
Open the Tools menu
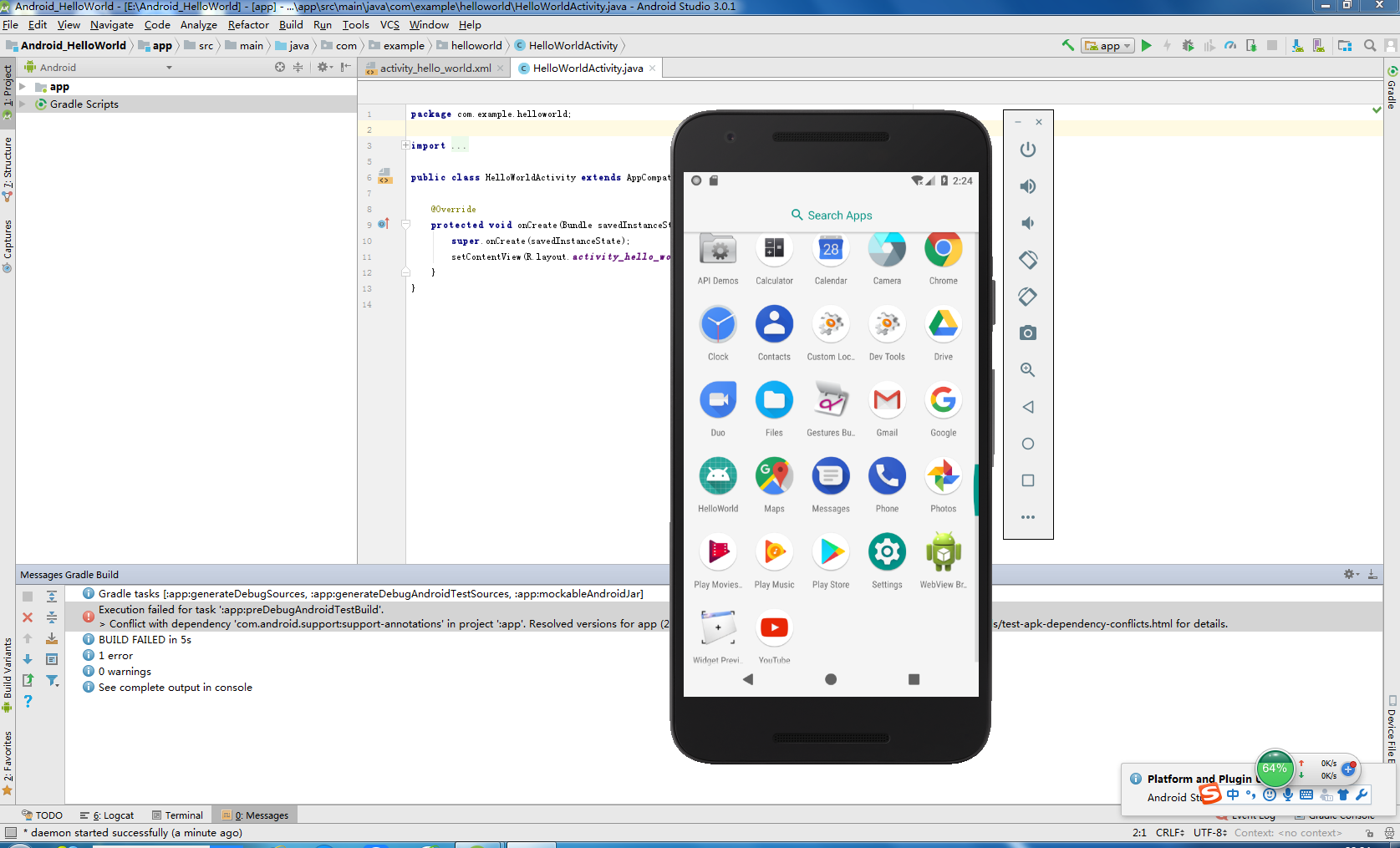tap(355, 25)
